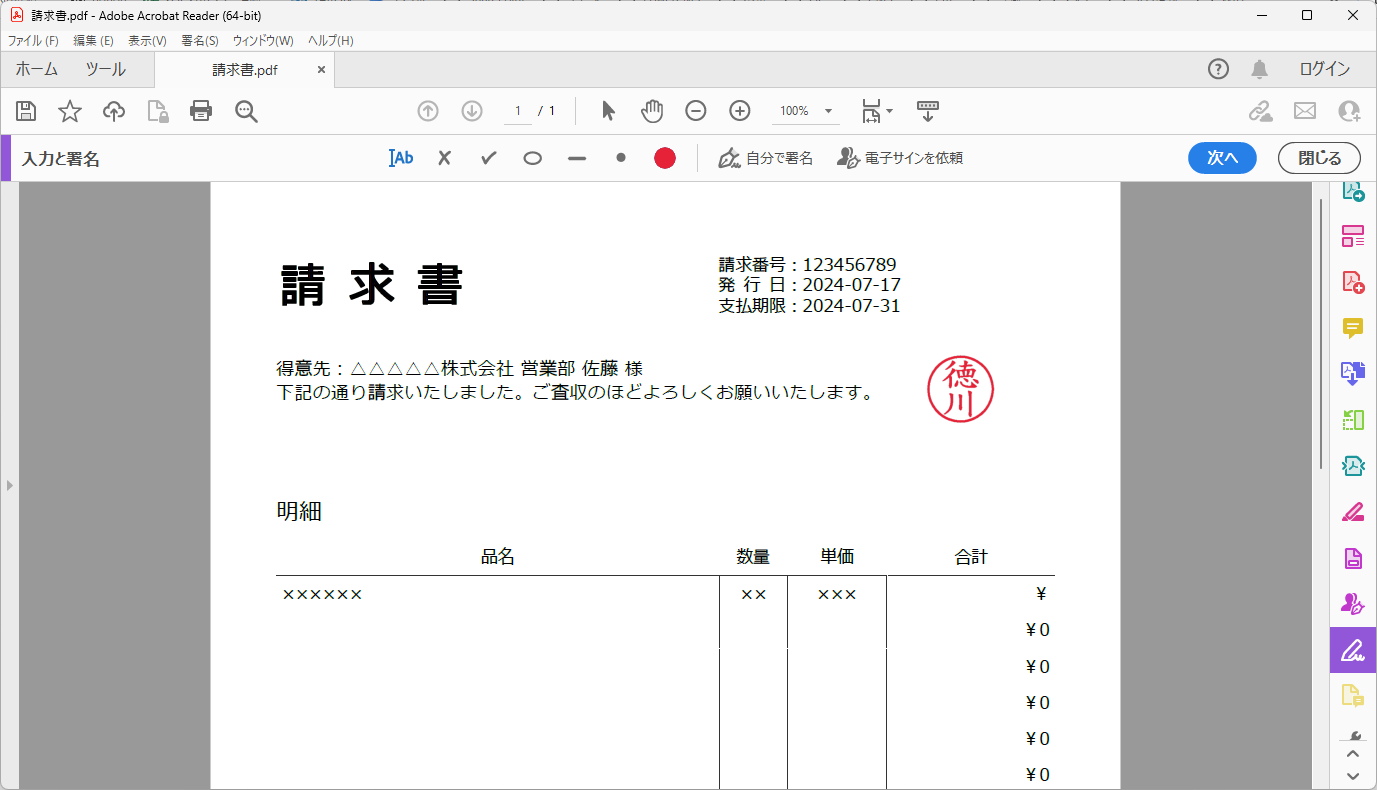Expand the left navigation pane
Image resolution: width=1377 pixels, height=790 pixels.
10,485
